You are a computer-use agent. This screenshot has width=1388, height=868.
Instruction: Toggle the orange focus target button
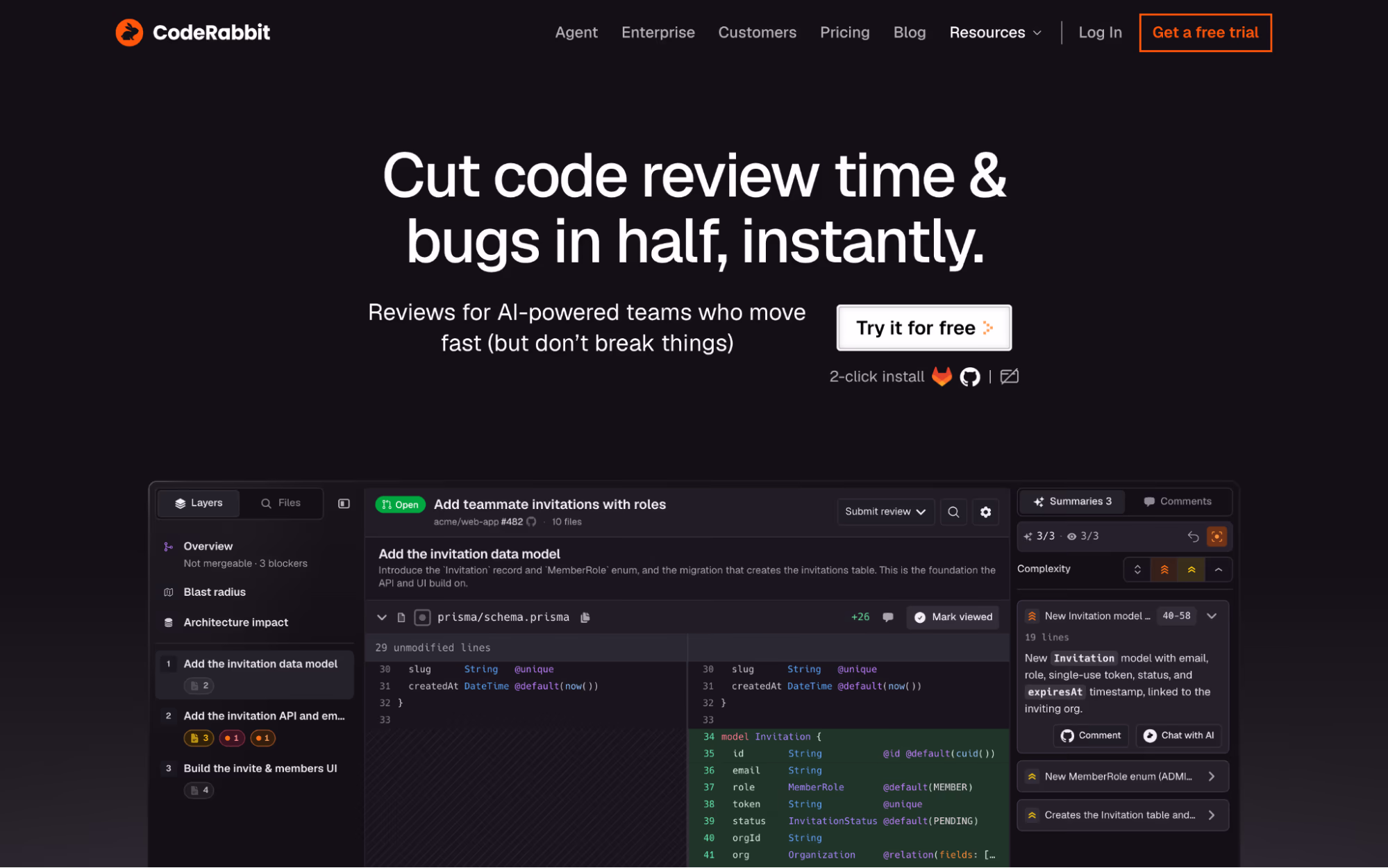pos(1216,536)
